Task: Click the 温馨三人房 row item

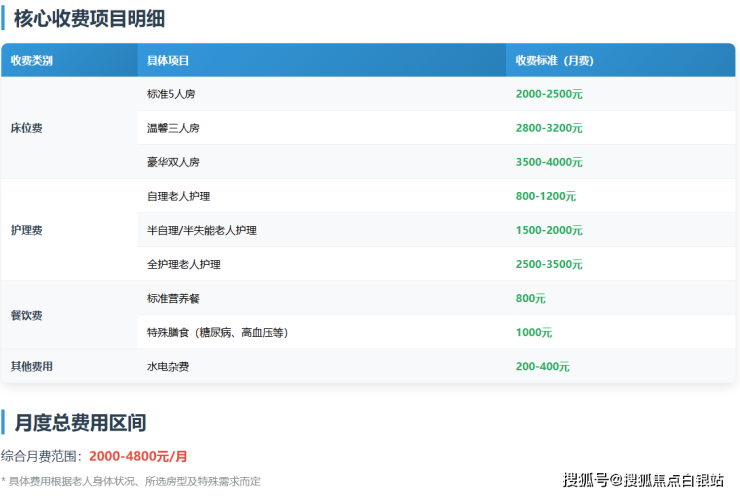Action: coord(173,128)
